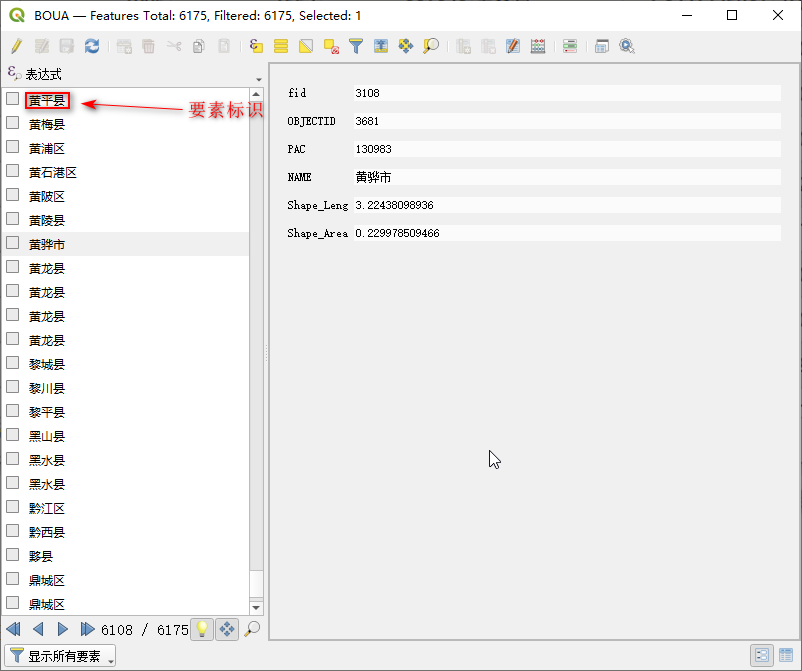The image size is (802, 671).
Task: Click the invert selection icon
Action: 306,46
